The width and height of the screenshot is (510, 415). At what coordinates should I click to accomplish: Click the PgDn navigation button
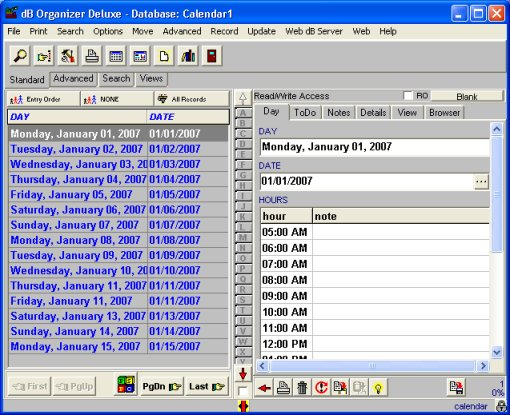coord(161,387)
